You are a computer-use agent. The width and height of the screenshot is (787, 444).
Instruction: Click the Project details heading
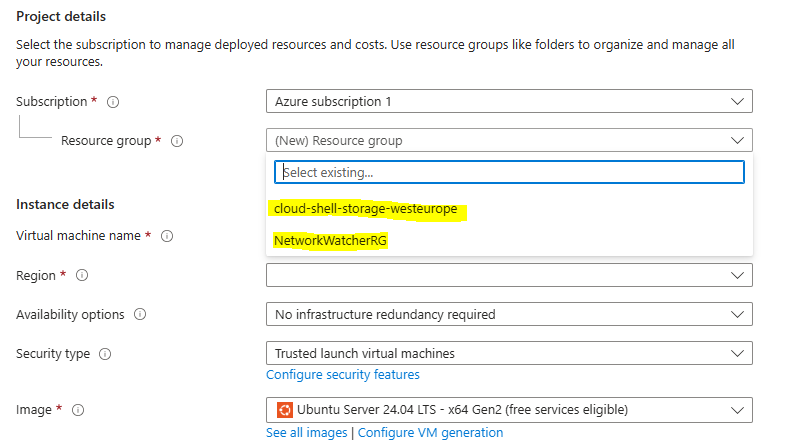click(x=61, y=17)
